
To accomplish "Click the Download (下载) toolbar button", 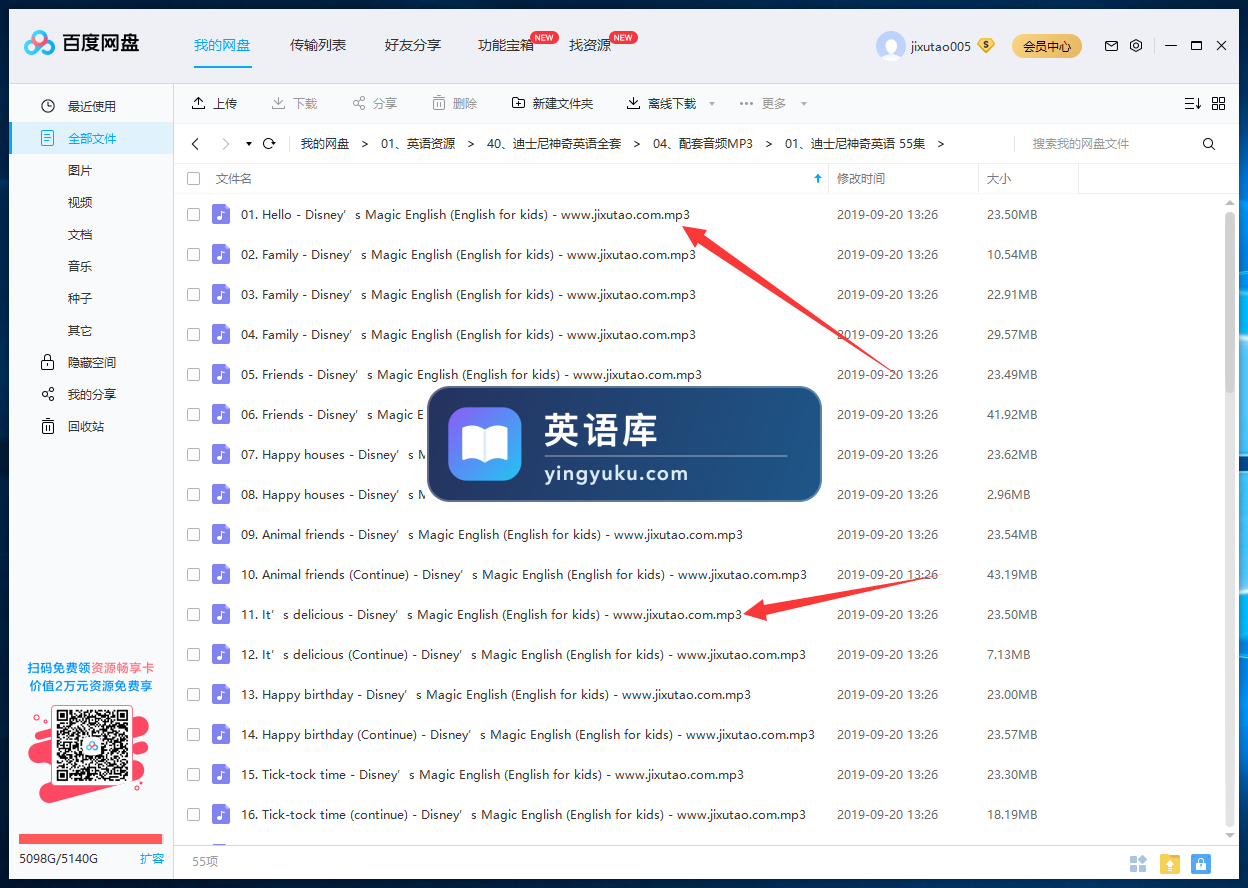I will (x=294, y=103).
